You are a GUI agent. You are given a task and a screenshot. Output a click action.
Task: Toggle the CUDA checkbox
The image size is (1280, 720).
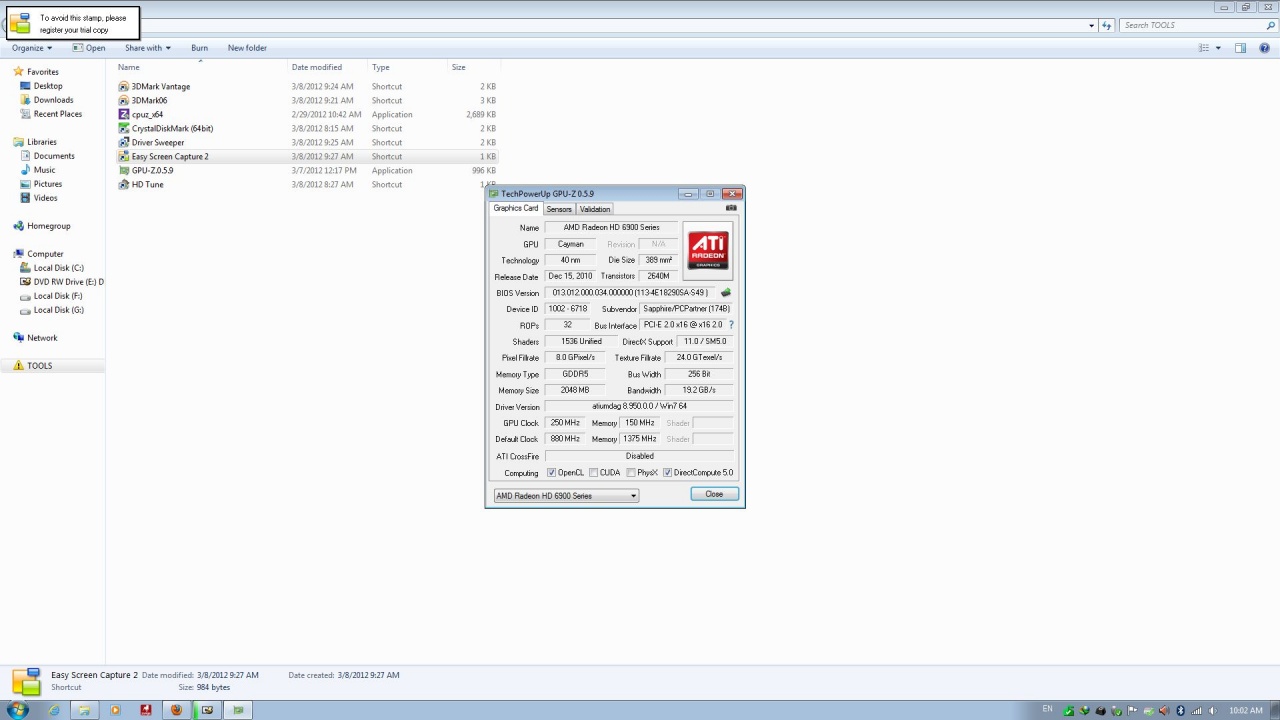593,473
